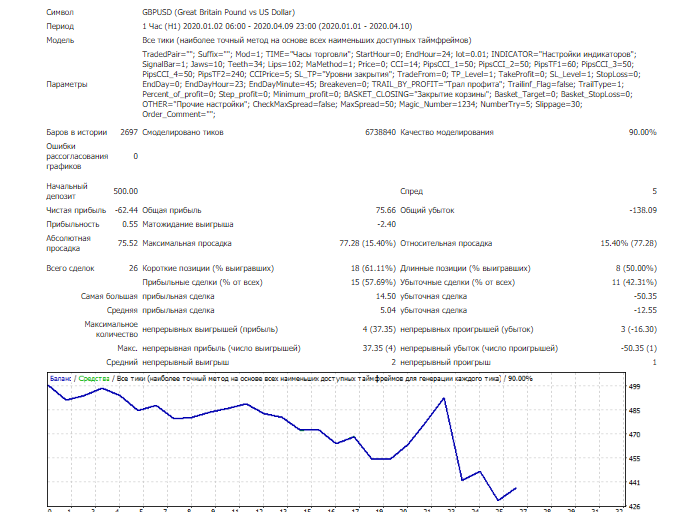Select the average loss trade value -12.55

(645, 310)
